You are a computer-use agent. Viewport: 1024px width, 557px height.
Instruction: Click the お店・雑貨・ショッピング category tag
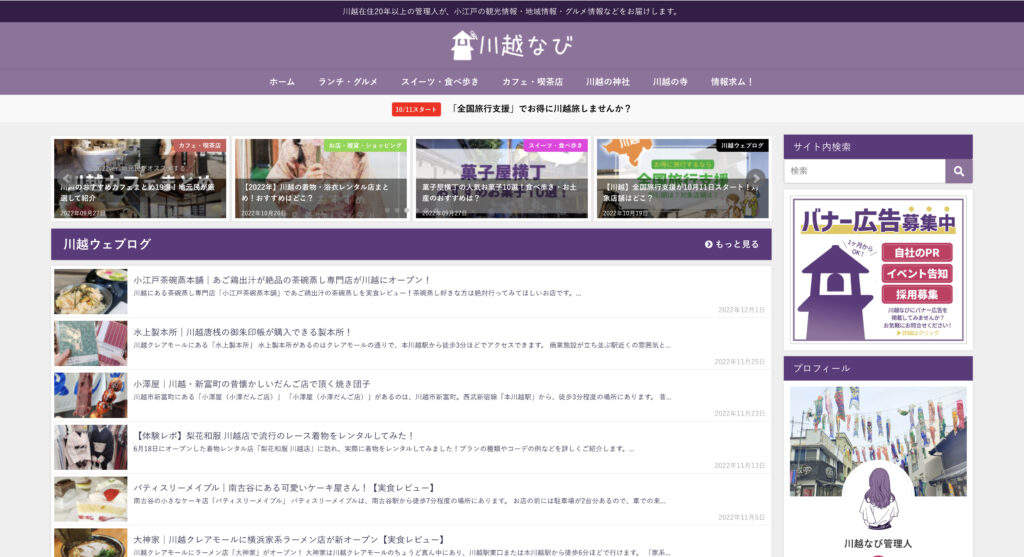pos(366,145)
